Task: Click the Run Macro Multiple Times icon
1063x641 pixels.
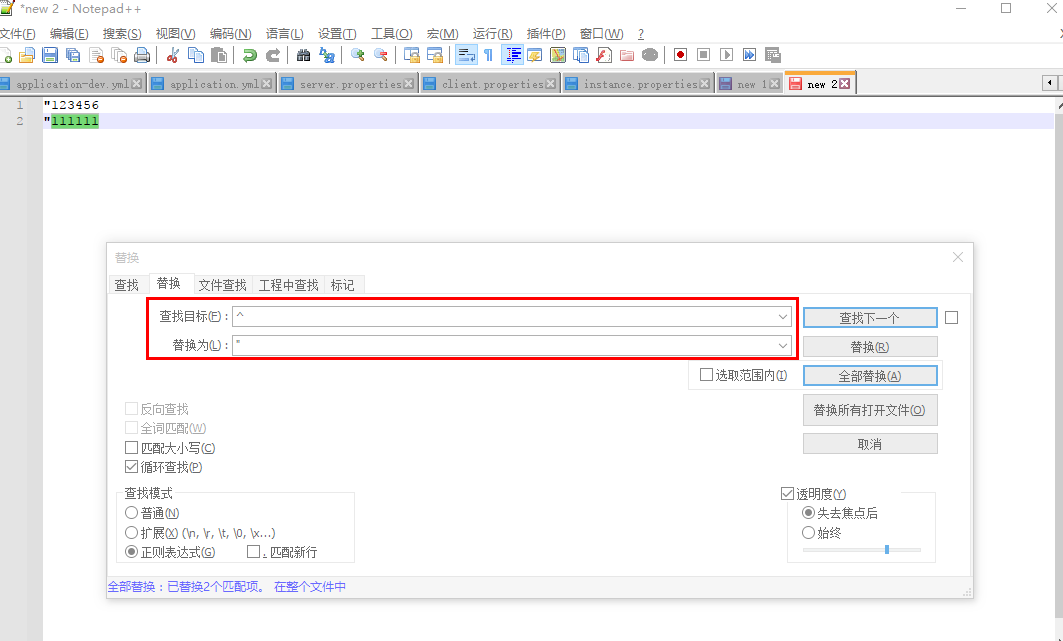Action: tap(749, 55)
